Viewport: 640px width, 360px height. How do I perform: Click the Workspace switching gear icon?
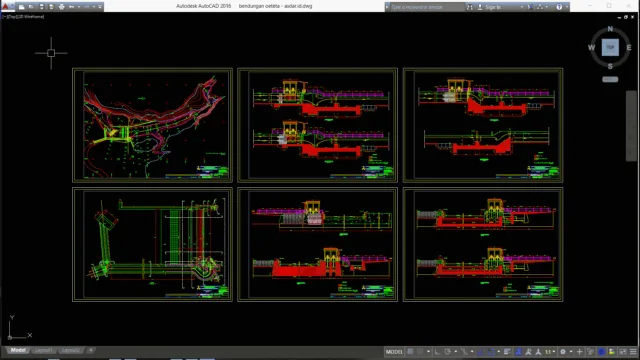[x=563, y=352]
